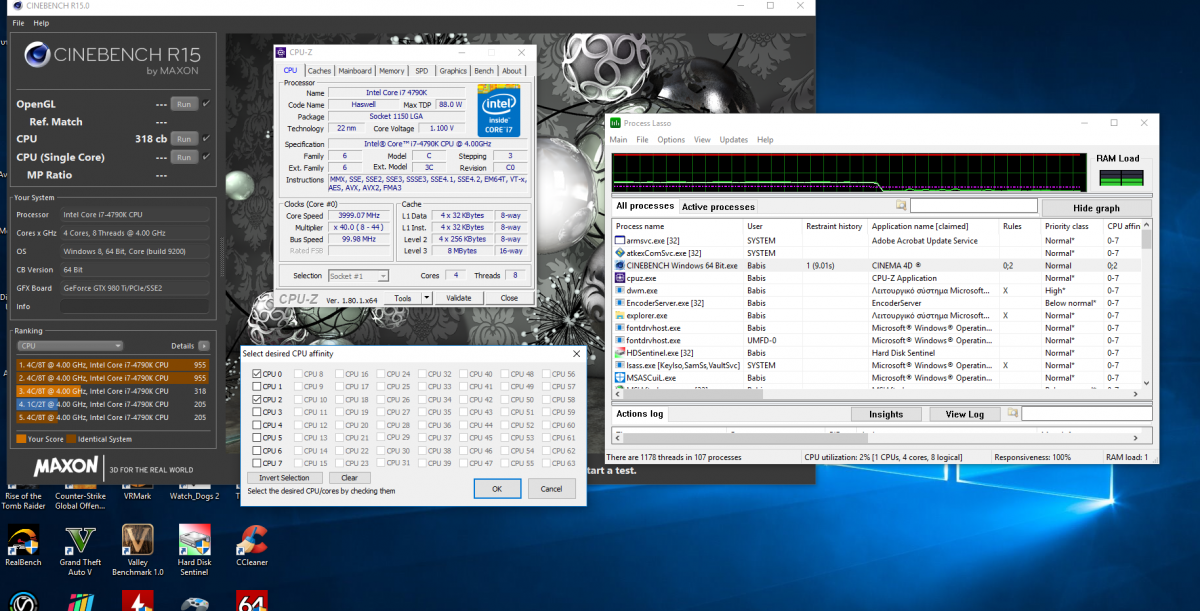Open the File menu in Cinebench
This screenshot has height=611, width=1200.
pos(18,23)
